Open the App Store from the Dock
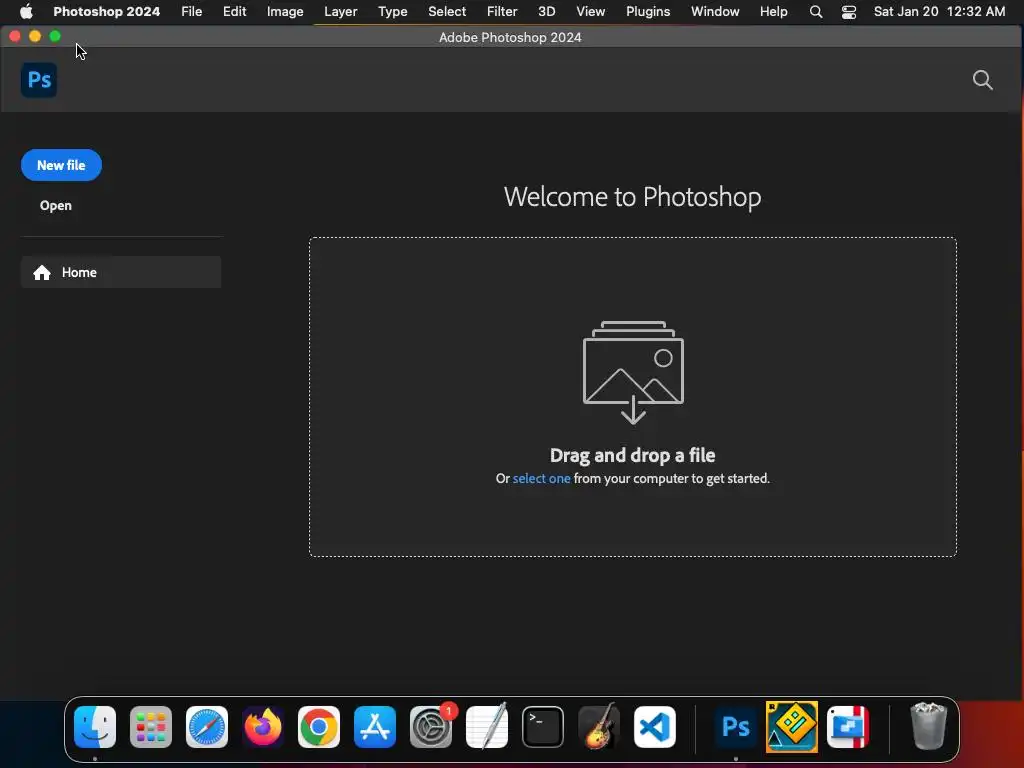This screenshot has width=1024, height=768. pos(375,727)
